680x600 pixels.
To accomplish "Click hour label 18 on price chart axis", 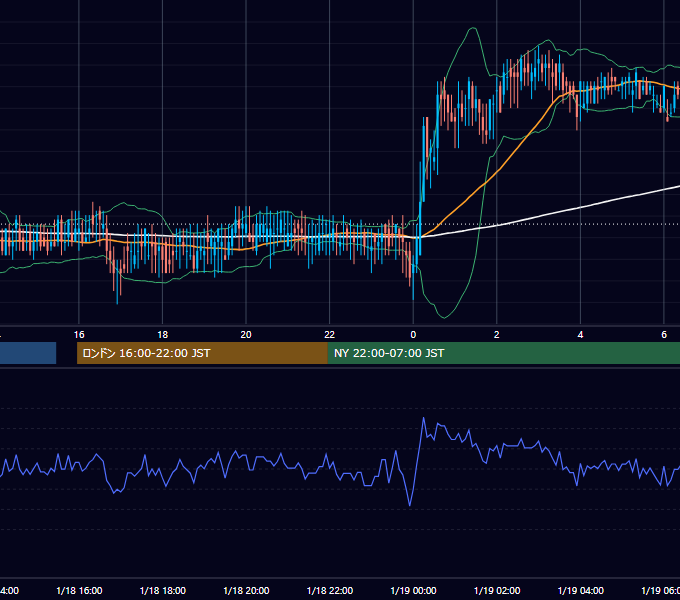I will pyautogui.click(x=163, y=334).
